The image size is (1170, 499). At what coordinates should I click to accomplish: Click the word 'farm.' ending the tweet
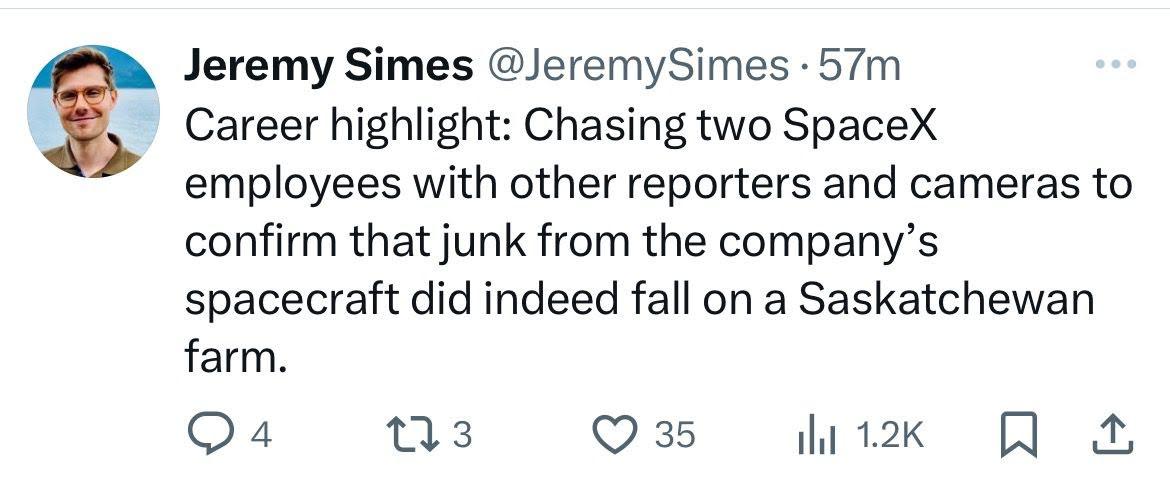tap(229, 357)
